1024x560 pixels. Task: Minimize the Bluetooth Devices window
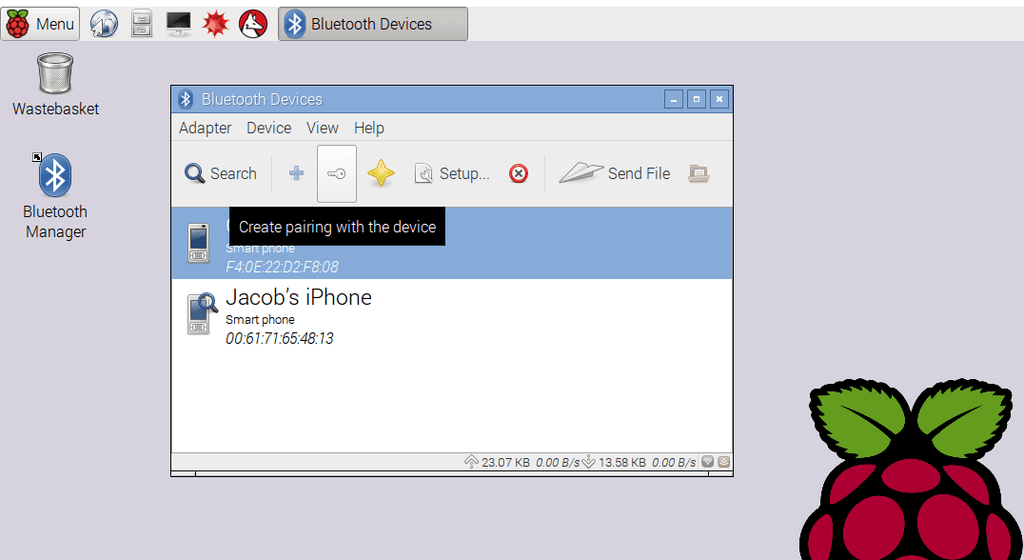tap(673, 99)
